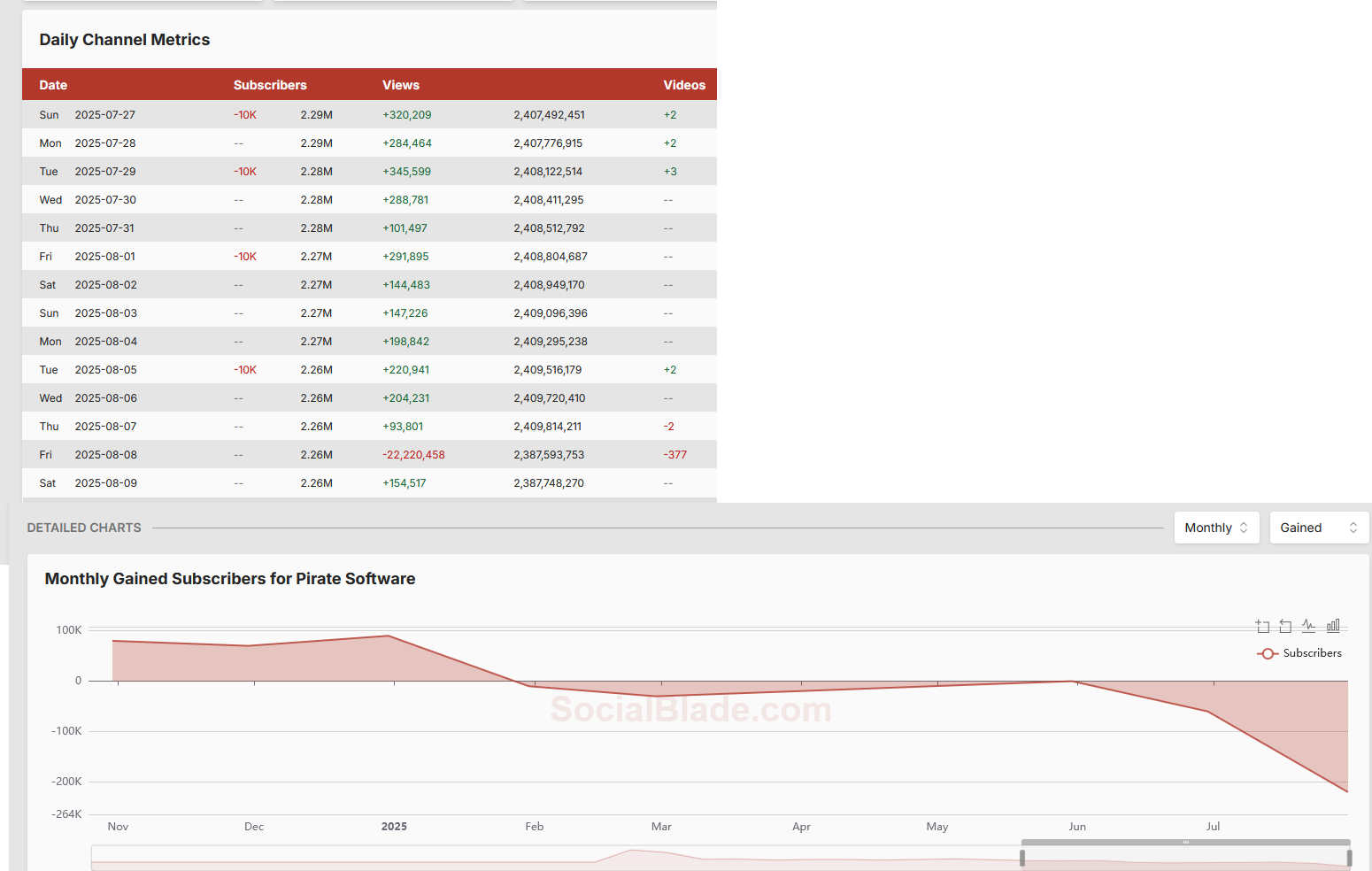Open the Gained metric dropdown
This screenshot has height=871, width=1372.
[1319, 528]
